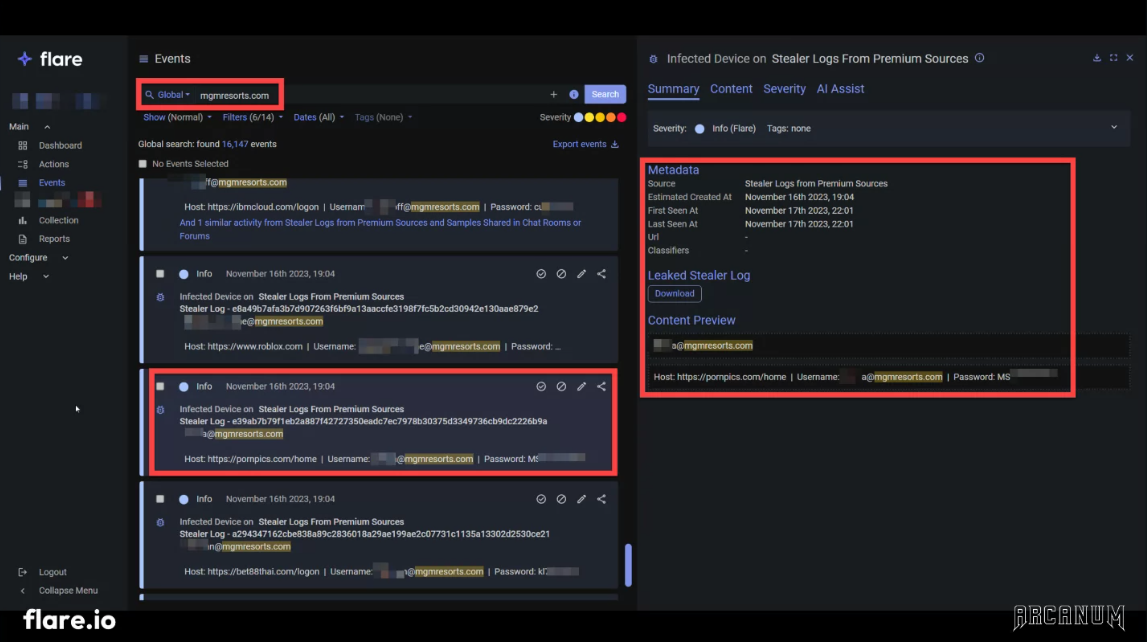Viewport: 1147px width, 642px height.
Task: Download the Leaked Stealer Log
Action: (x=674, y=294)
